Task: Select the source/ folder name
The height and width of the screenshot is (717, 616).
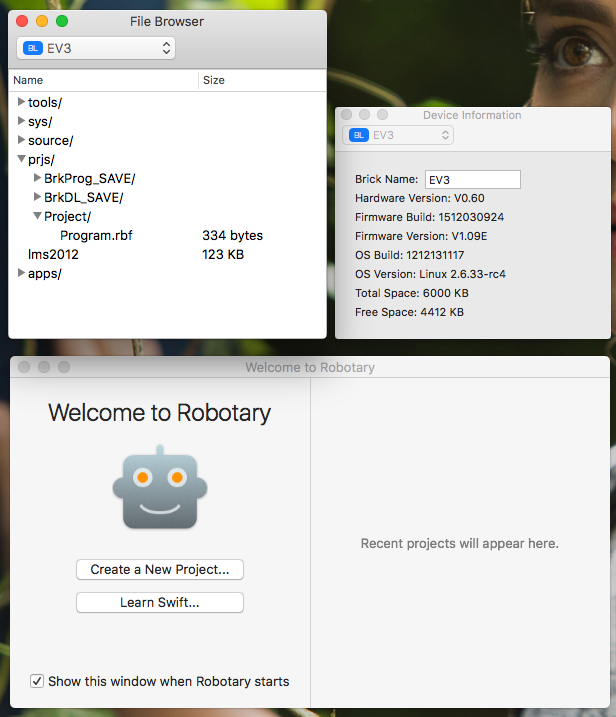Action: point(50,140)
